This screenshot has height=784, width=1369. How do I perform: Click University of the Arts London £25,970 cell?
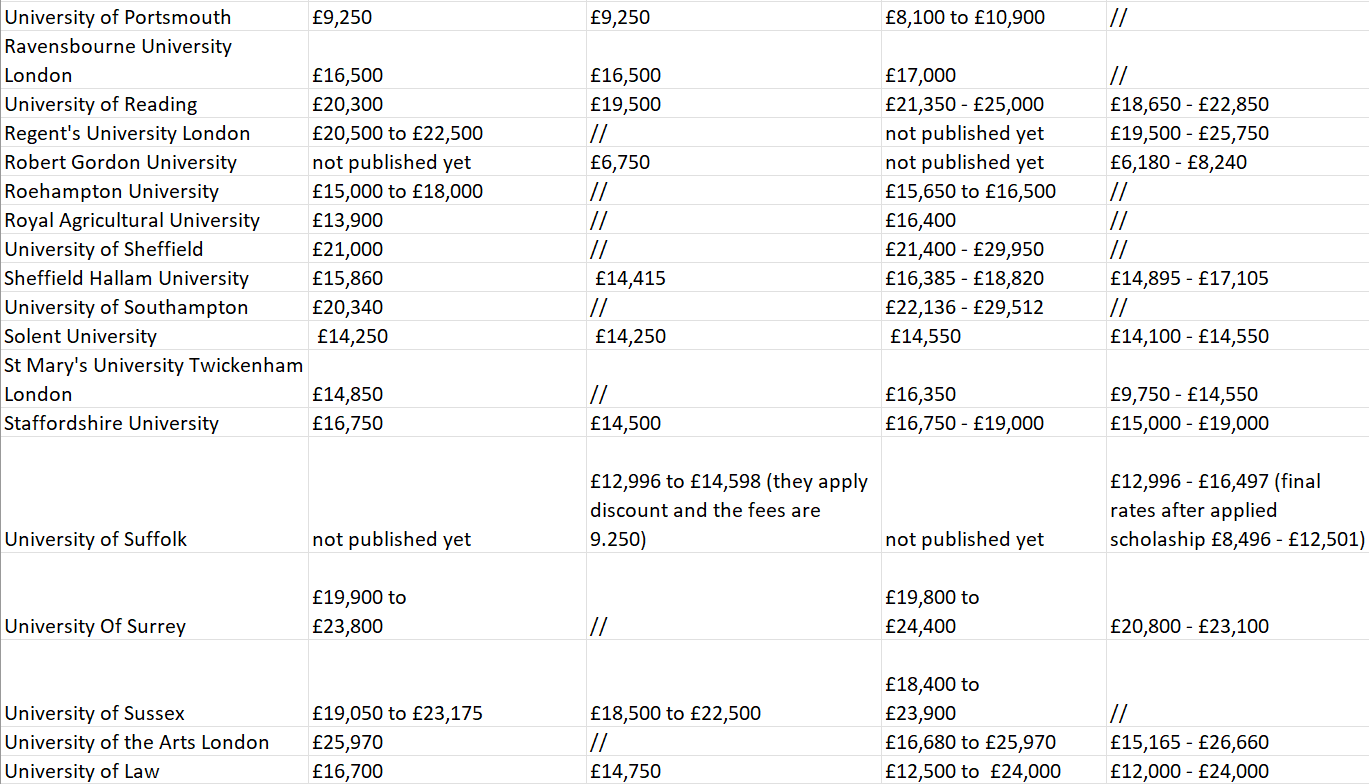(347, 742)
